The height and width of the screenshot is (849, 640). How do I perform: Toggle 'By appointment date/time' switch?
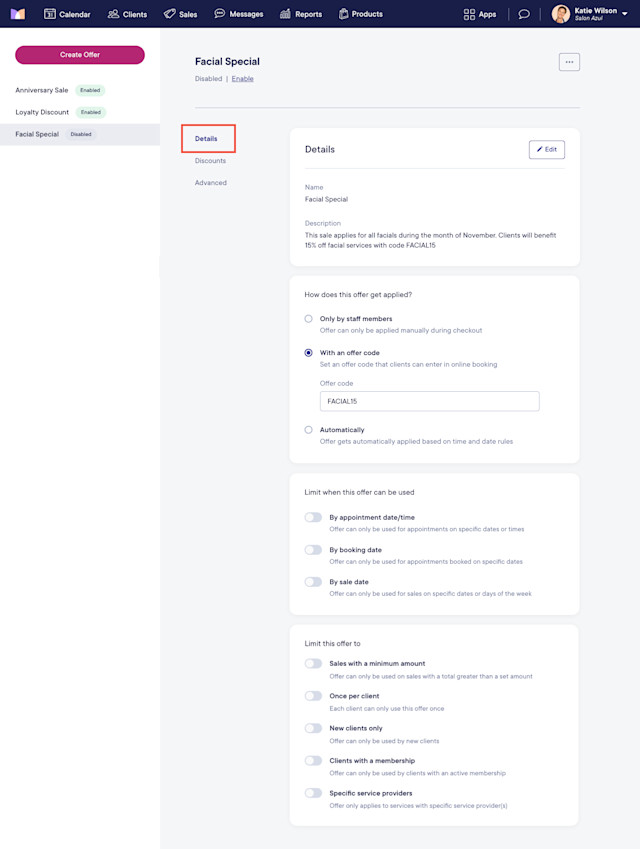click(x=313, y=518)
